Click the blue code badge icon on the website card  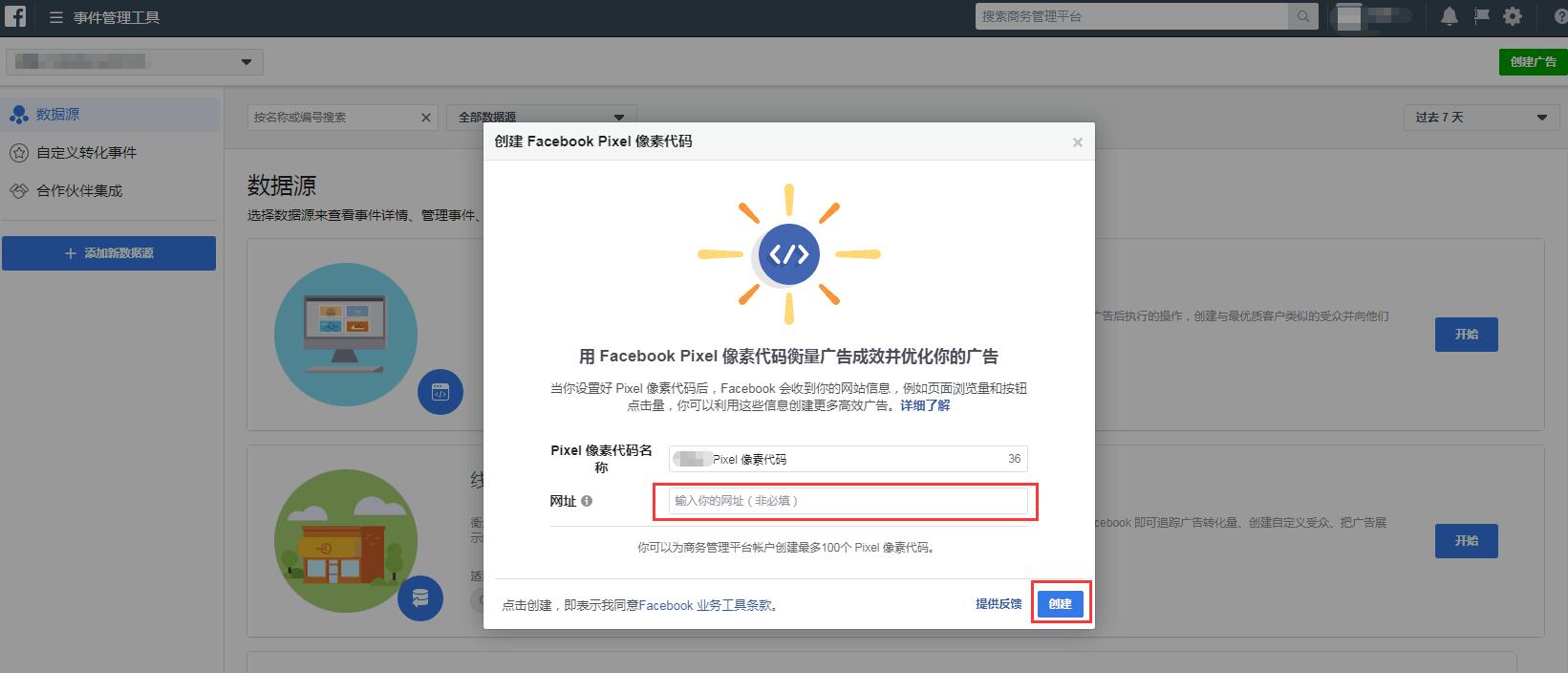(440, 392)
